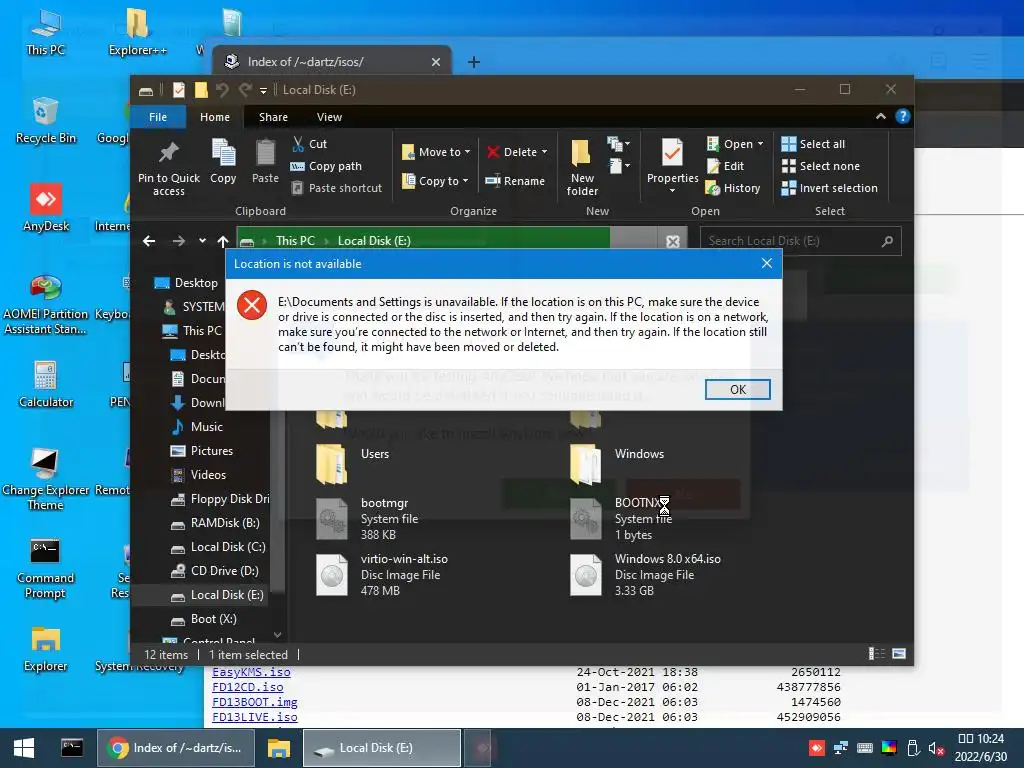Click Paste shortcut in the ribbon

click(336, 188)
